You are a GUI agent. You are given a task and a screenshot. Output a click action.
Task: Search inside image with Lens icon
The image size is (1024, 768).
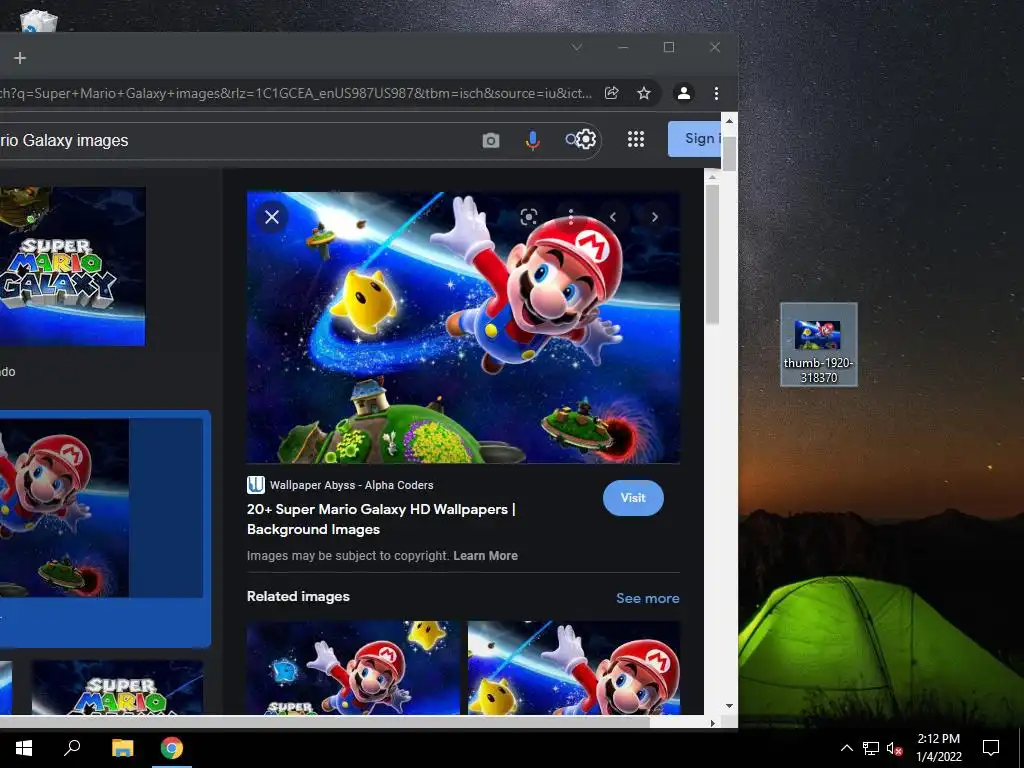529,217
